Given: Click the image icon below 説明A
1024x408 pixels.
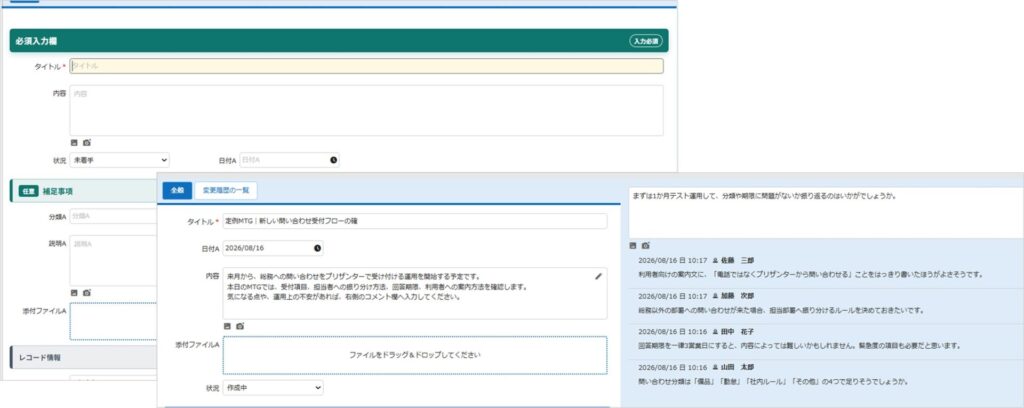Looking at the screenshot, I should point(74,292).
